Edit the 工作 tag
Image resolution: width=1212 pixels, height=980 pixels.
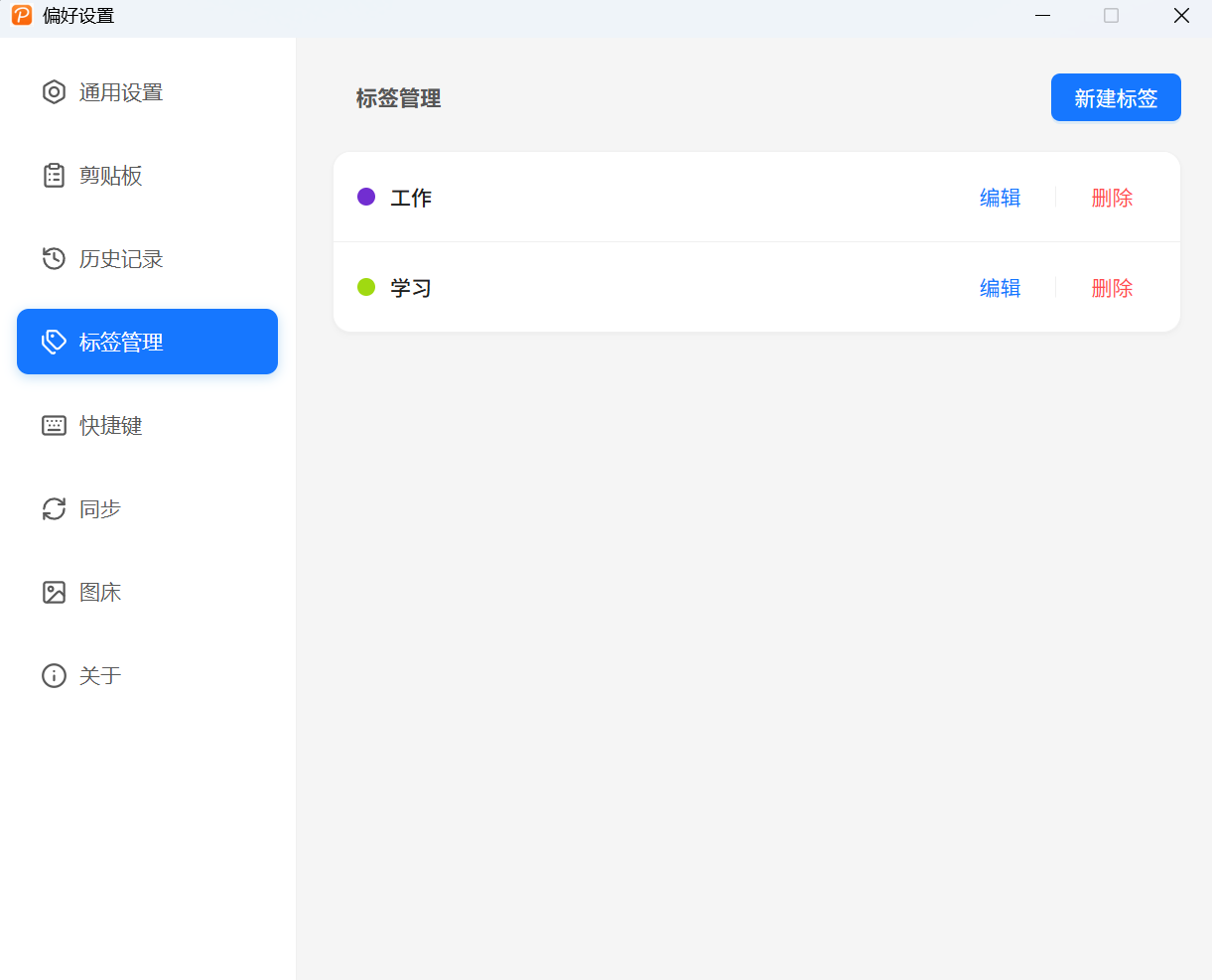(x=1000, y=198)
